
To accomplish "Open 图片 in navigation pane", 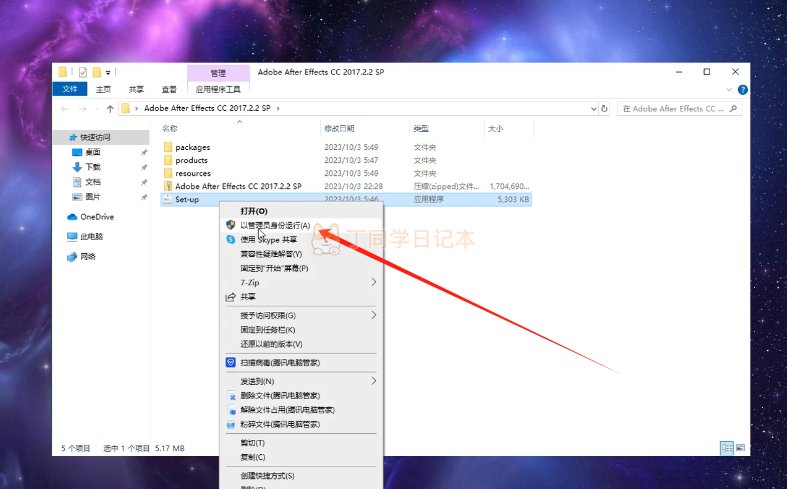I will tap(93, 197).
